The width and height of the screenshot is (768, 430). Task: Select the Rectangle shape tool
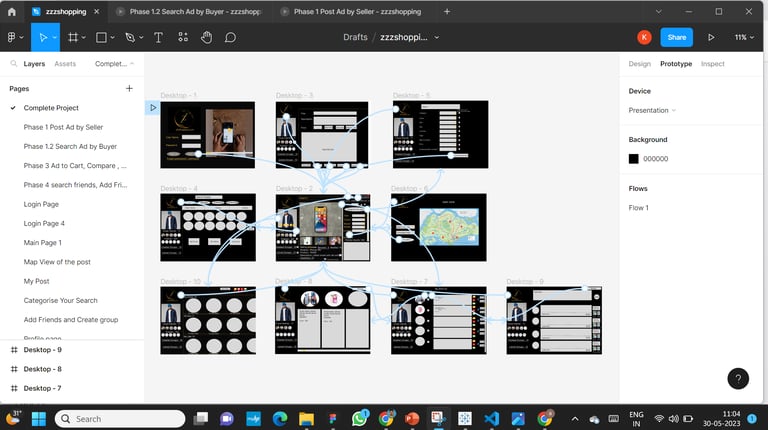(101, 37)
